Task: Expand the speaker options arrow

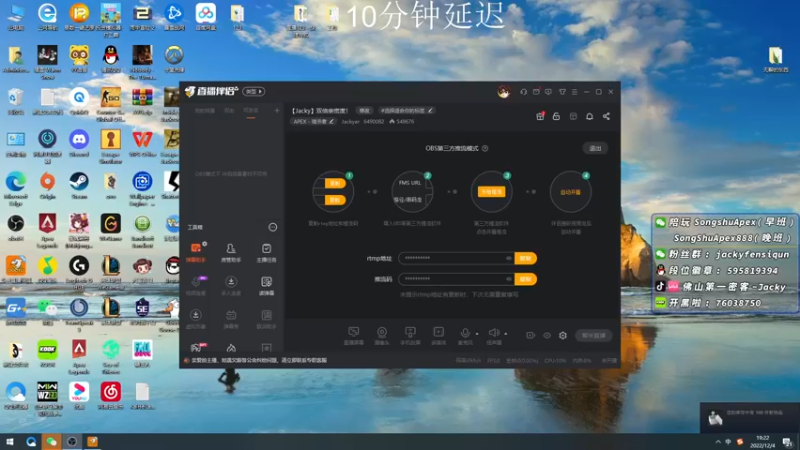Action: pyautogui.click(x=506, y=334)
